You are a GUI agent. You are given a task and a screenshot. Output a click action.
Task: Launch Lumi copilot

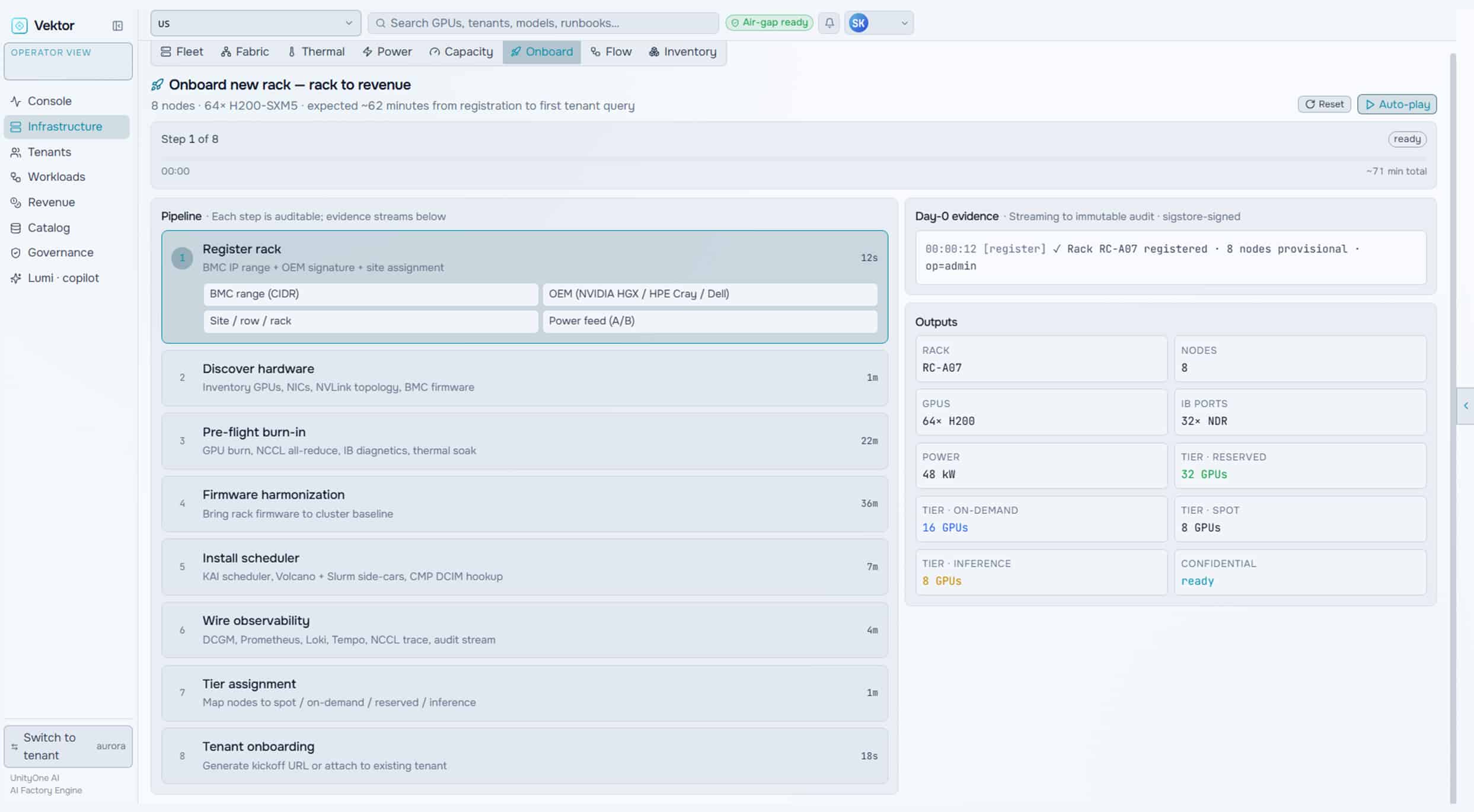click(66, 279)
